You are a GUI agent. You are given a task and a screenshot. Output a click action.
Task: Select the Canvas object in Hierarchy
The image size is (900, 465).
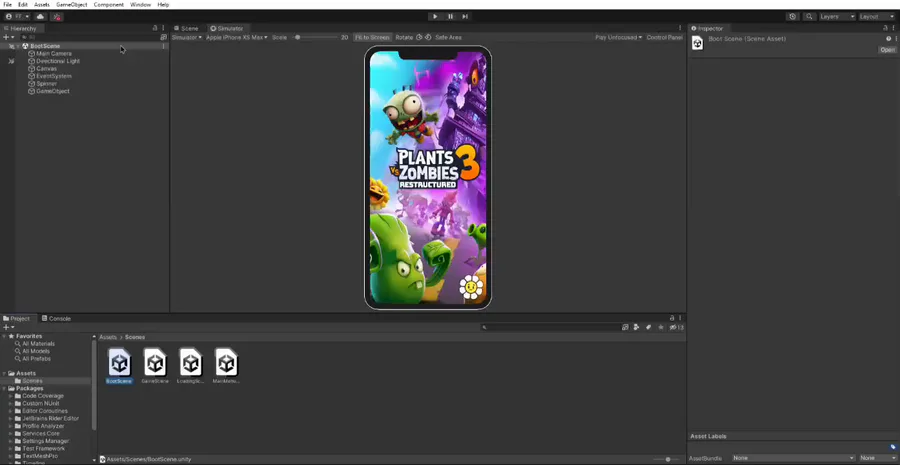point(46,68)
